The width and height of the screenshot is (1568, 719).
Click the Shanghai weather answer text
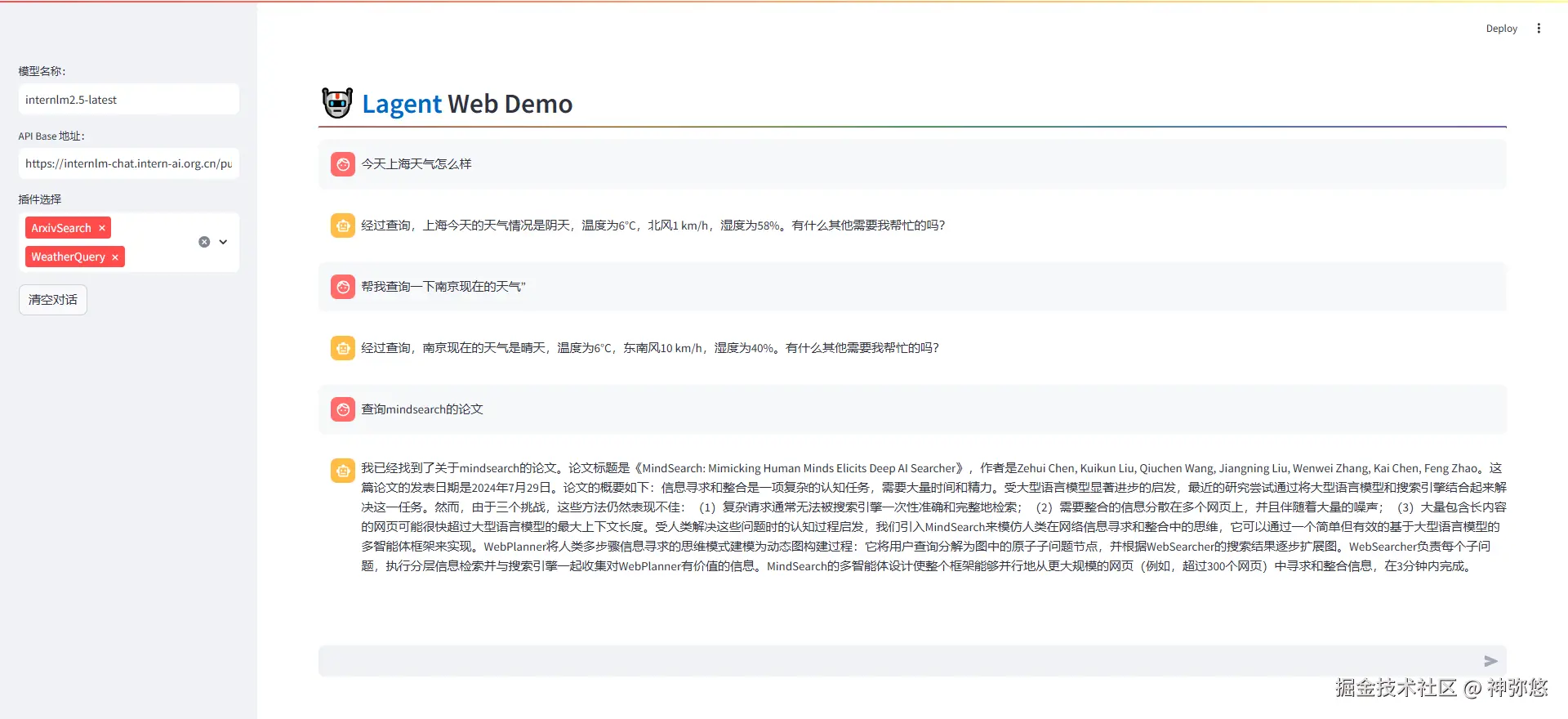pyautogui.click(x=653, y=226)
